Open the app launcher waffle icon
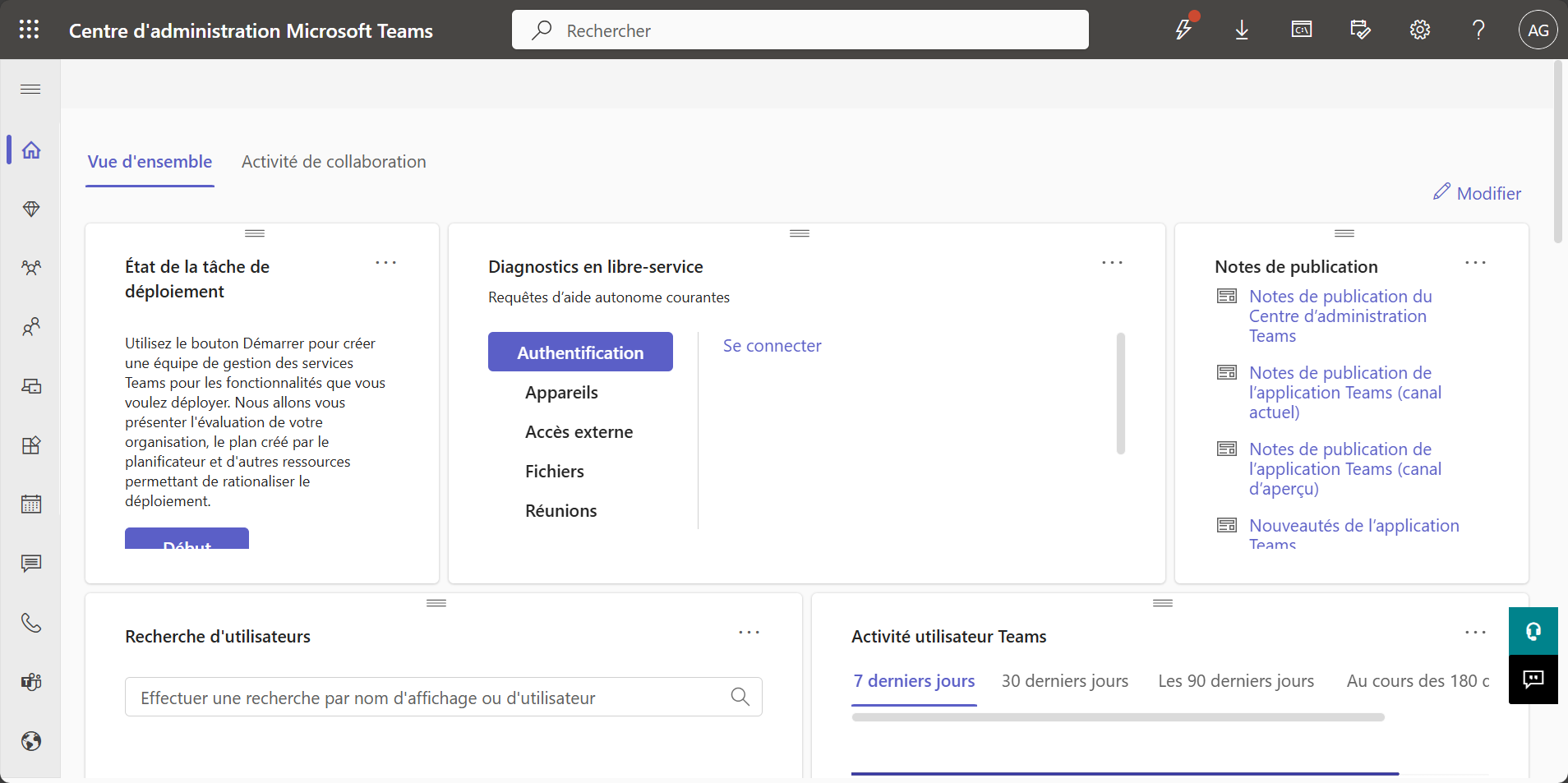Screen dimensions: 1568x783 tap(29, 30)
